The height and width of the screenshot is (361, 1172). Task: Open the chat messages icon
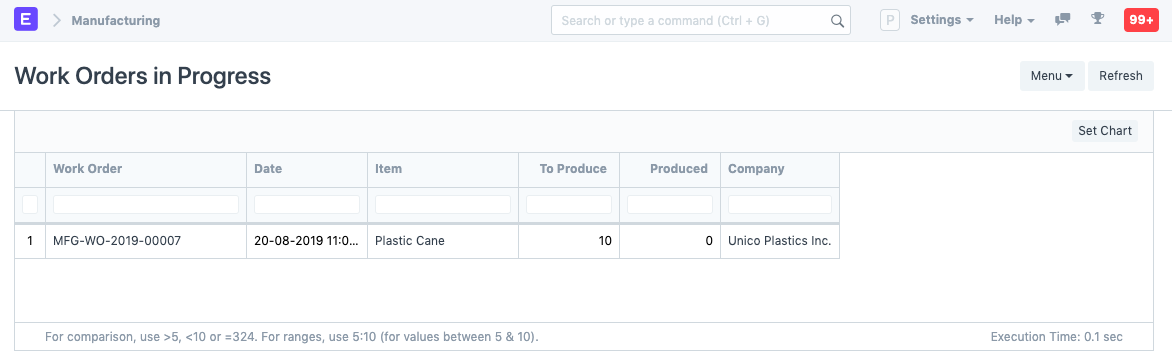pos(1062,20)
